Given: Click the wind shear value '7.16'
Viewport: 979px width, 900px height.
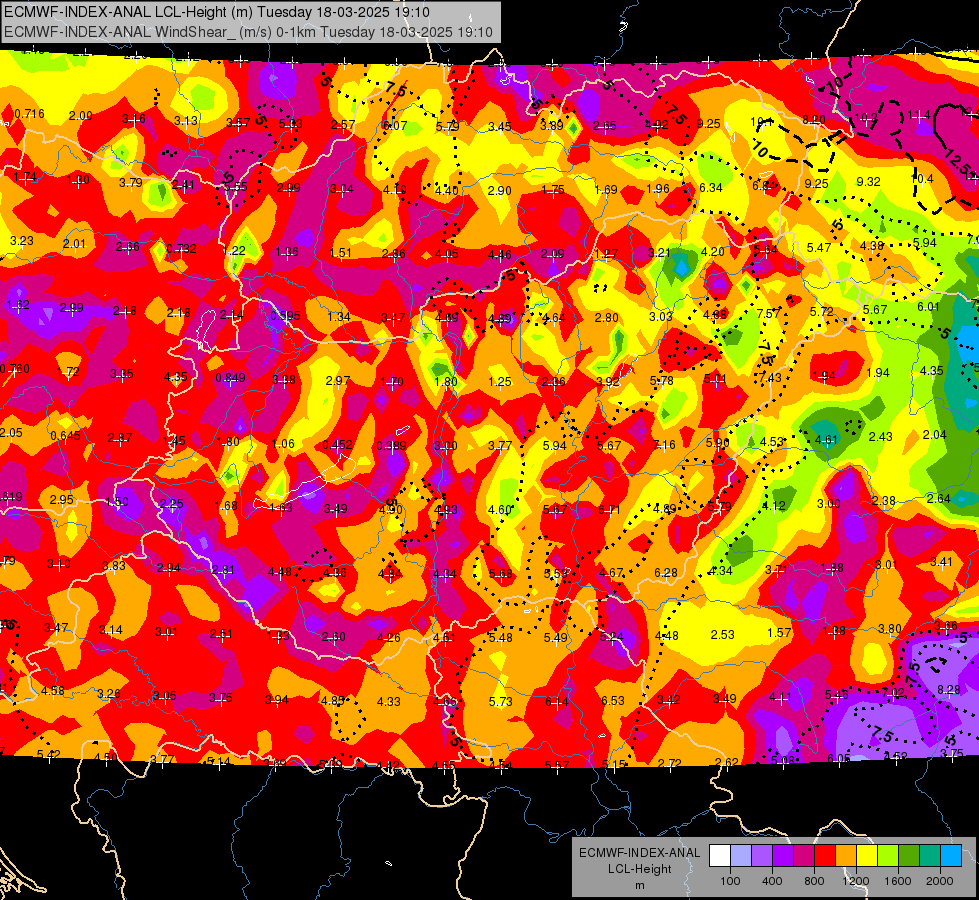Looking at the screenshot, I should click(664, 445).
